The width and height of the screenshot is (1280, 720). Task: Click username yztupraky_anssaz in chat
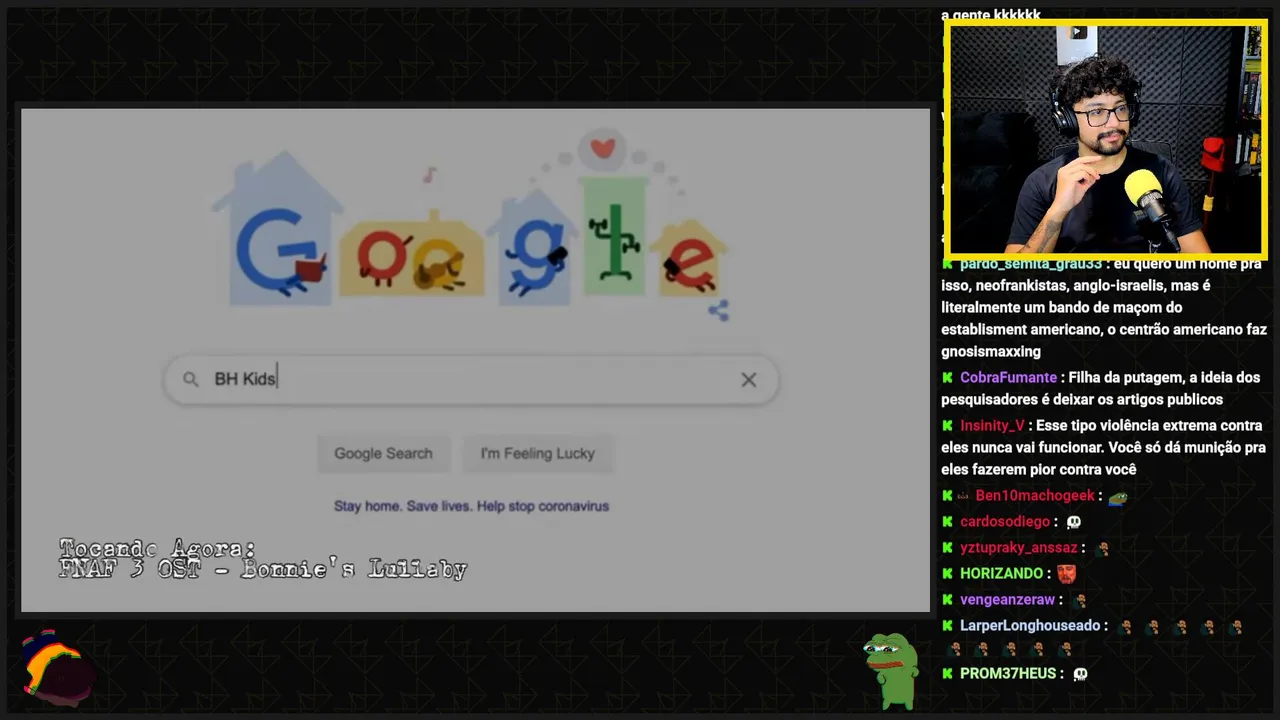point(1019,548)
